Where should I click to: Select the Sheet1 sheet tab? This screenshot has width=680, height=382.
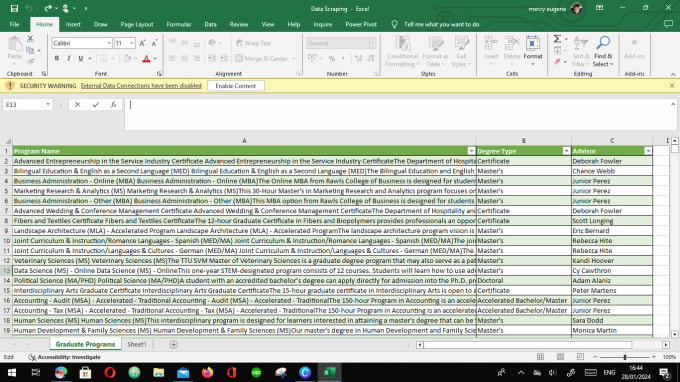(137, 344)
